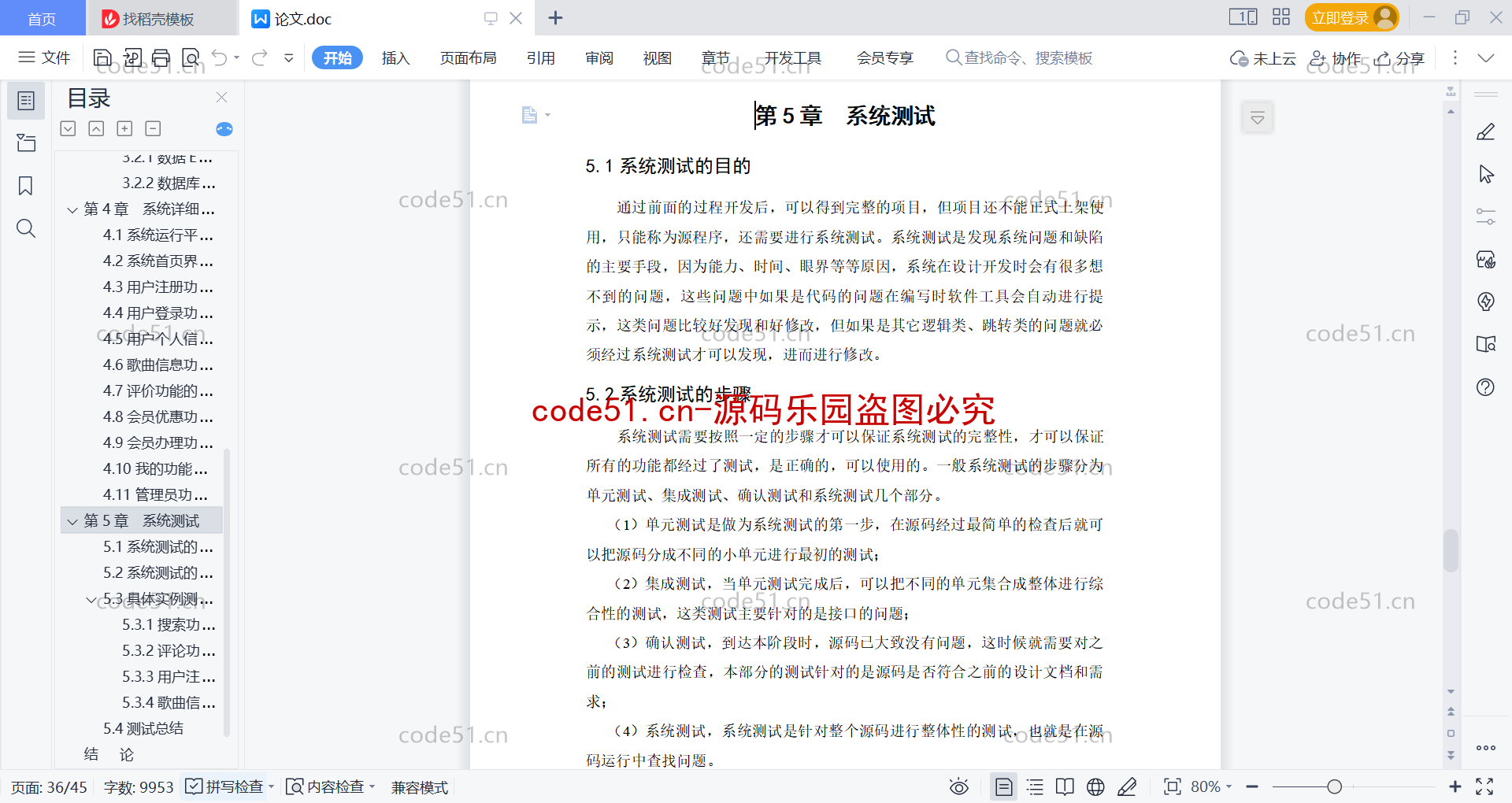1512x803 pixels.
Task: Select outline entry 4.10 我的功能
Action: coord(155,469)
